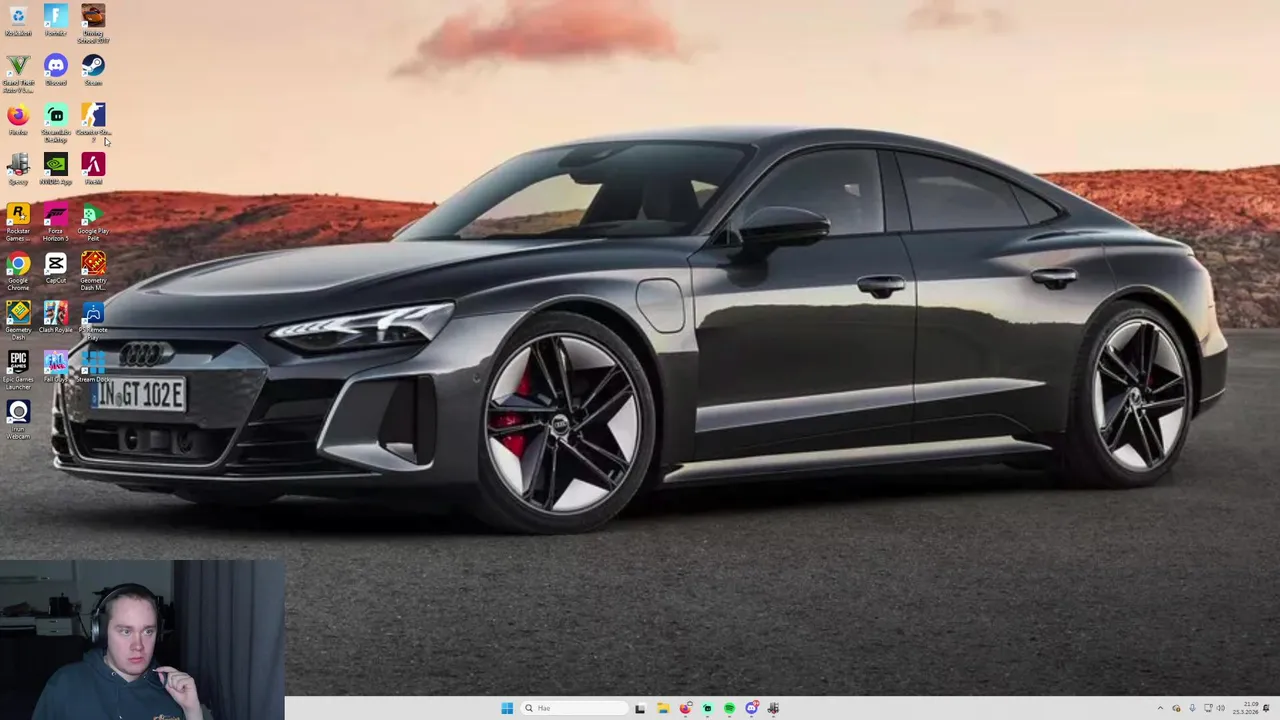This screenshot has width=1280, height=720.
Task: Open the notification bell in the taskbar
Action: 1266,708
